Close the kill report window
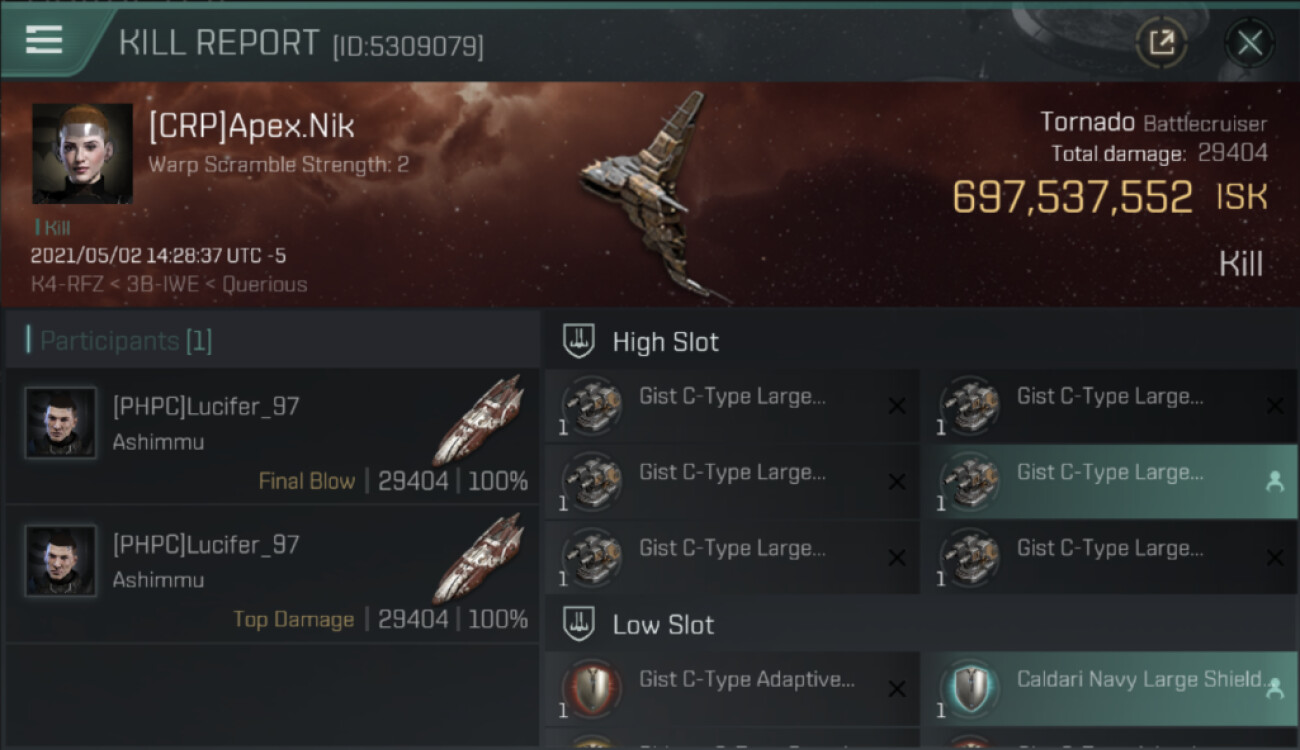The image size is (1300, 750). click(1250, 43)
